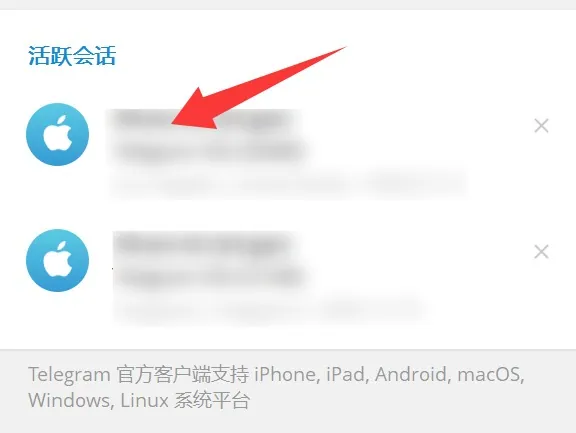Click the second session's blurred location line

pos(270,309)
